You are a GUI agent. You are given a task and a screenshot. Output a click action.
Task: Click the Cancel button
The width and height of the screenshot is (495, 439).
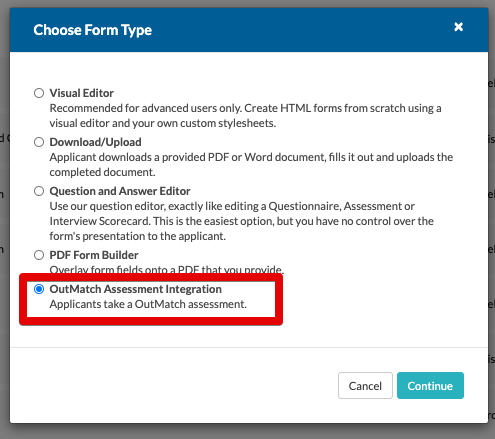click(365, 386)
